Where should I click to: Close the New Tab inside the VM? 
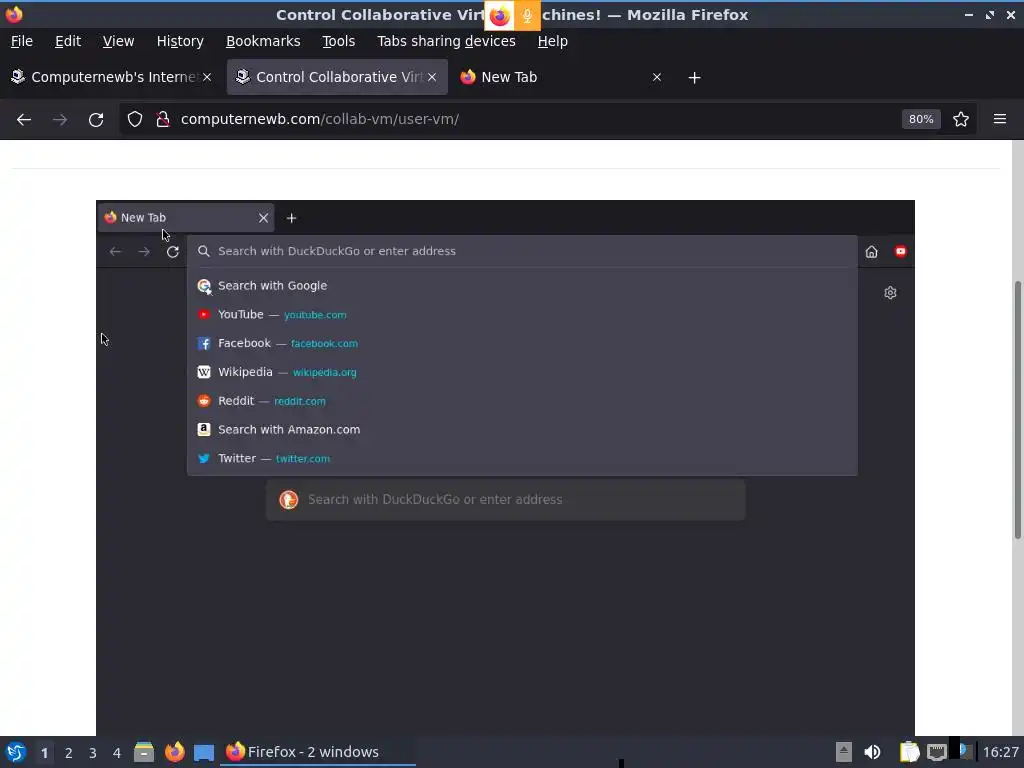click(x=263, y=218)
